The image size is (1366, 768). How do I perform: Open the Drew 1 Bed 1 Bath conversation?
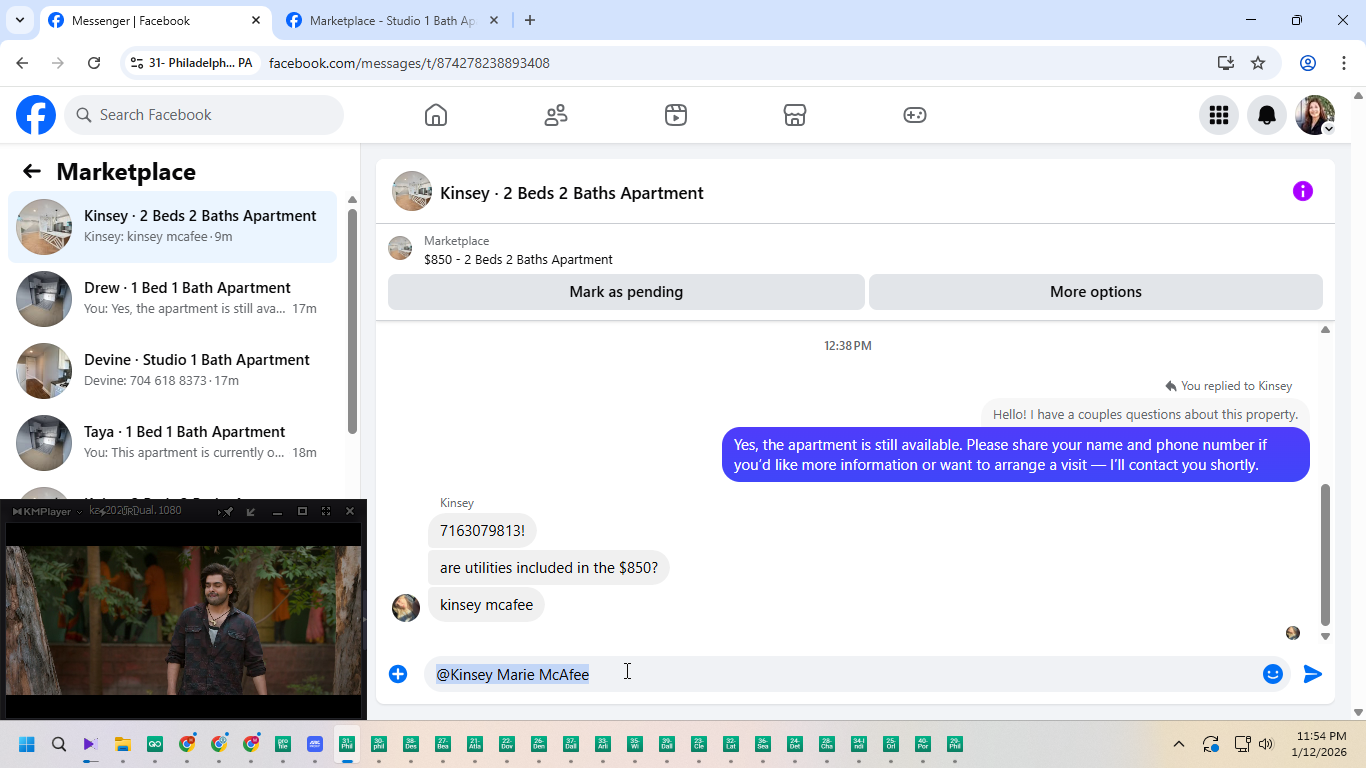coord(173,299)
